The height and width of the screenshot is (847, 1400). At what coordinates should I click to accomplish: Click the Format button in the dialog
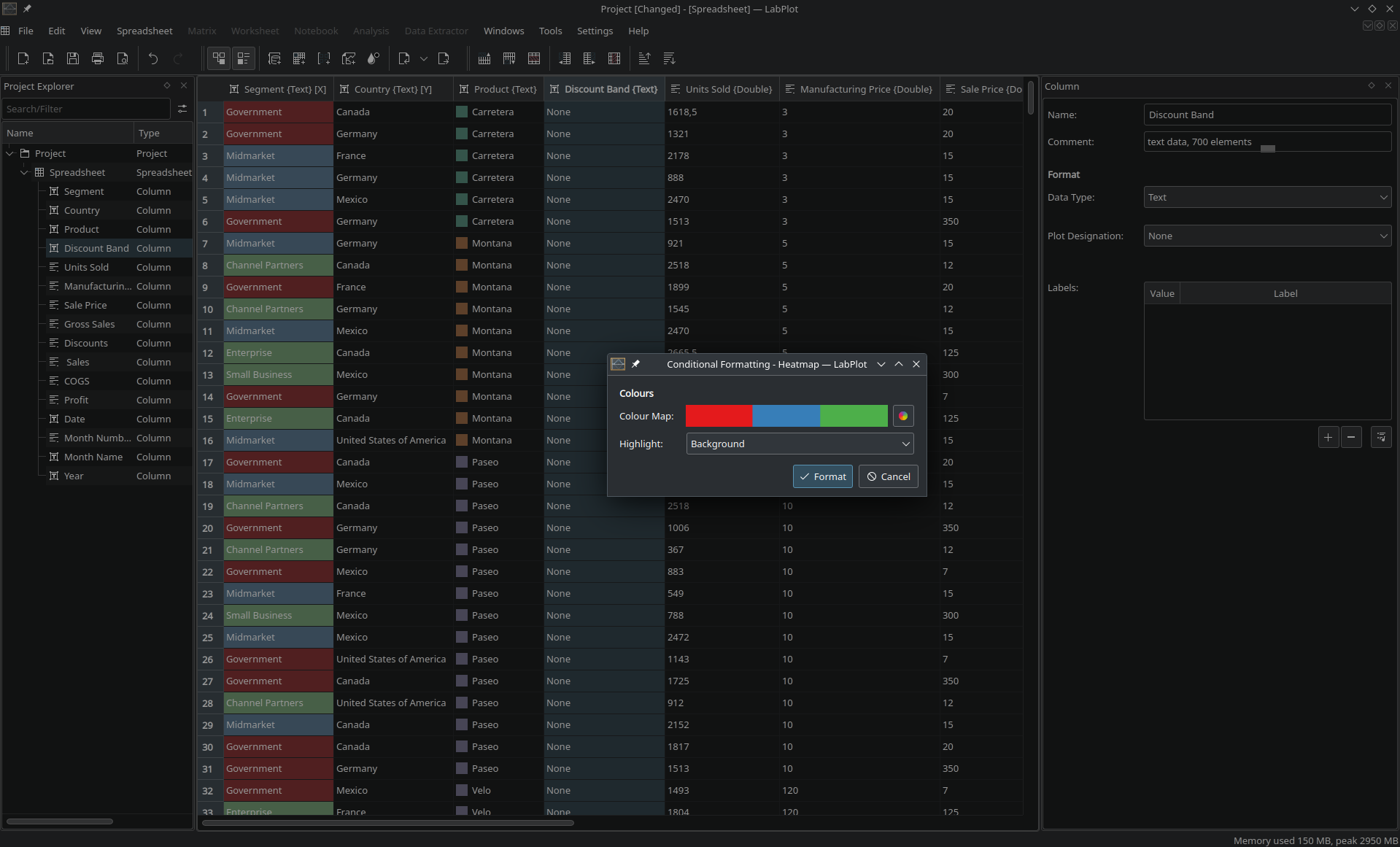[822, 476]
